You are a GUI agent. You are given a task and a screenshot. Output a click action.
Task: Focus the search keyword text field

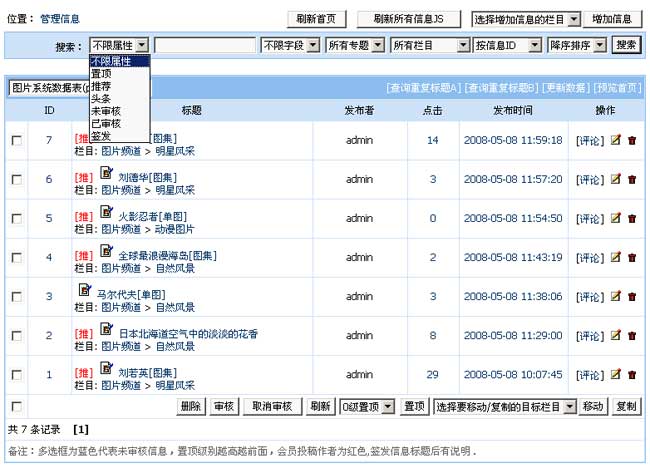[x=205, y=45]
